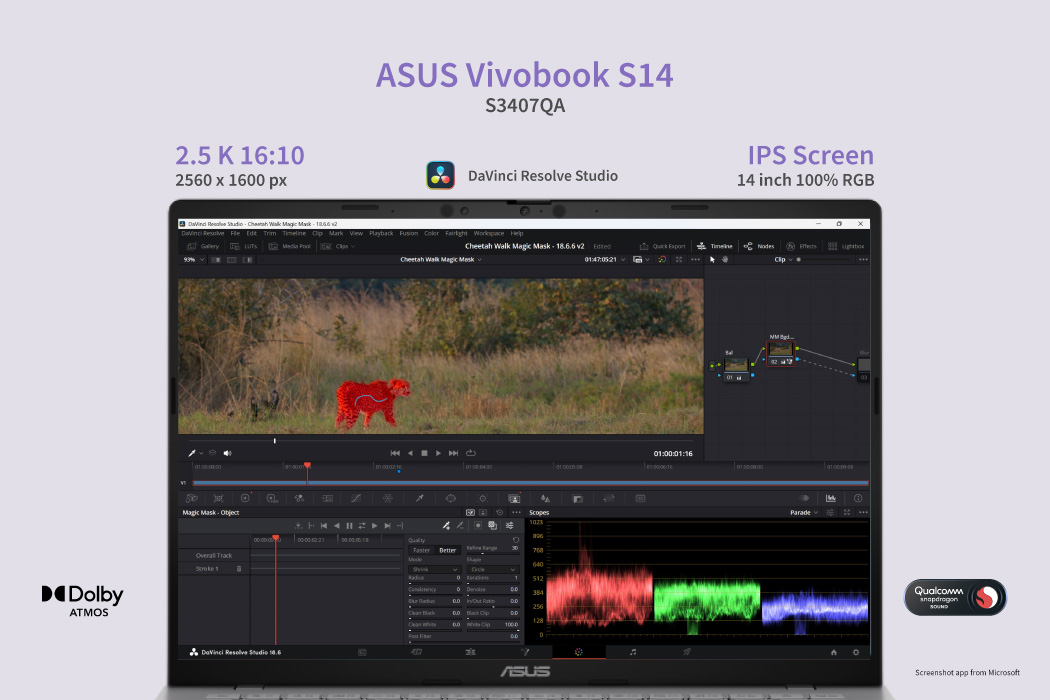Open the Tracker palette
The height and width of the screenshot is (700, 1050).
483,498
